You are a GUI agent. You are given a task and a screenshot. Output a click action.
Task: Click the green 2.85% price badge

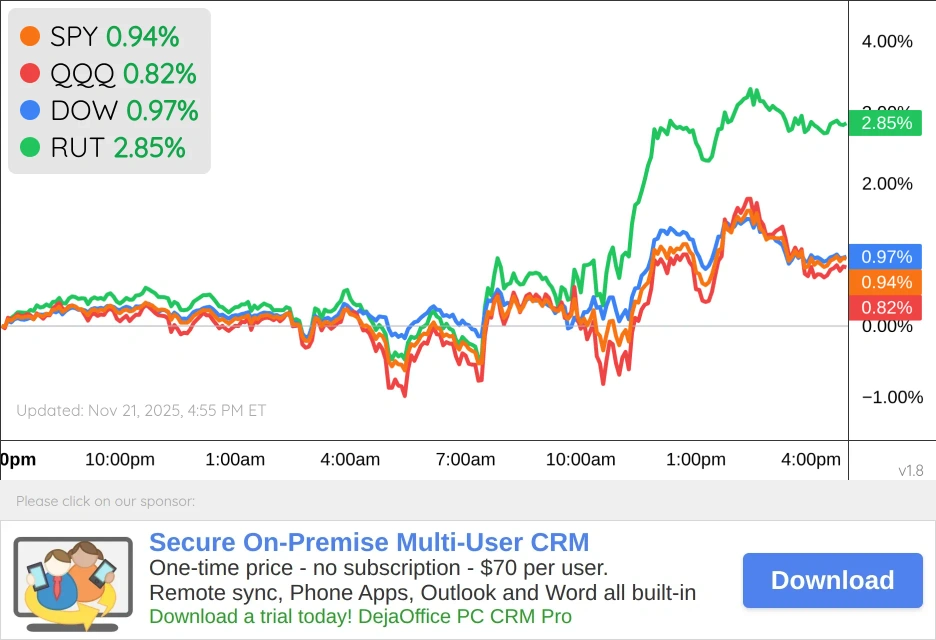(886, 123)
